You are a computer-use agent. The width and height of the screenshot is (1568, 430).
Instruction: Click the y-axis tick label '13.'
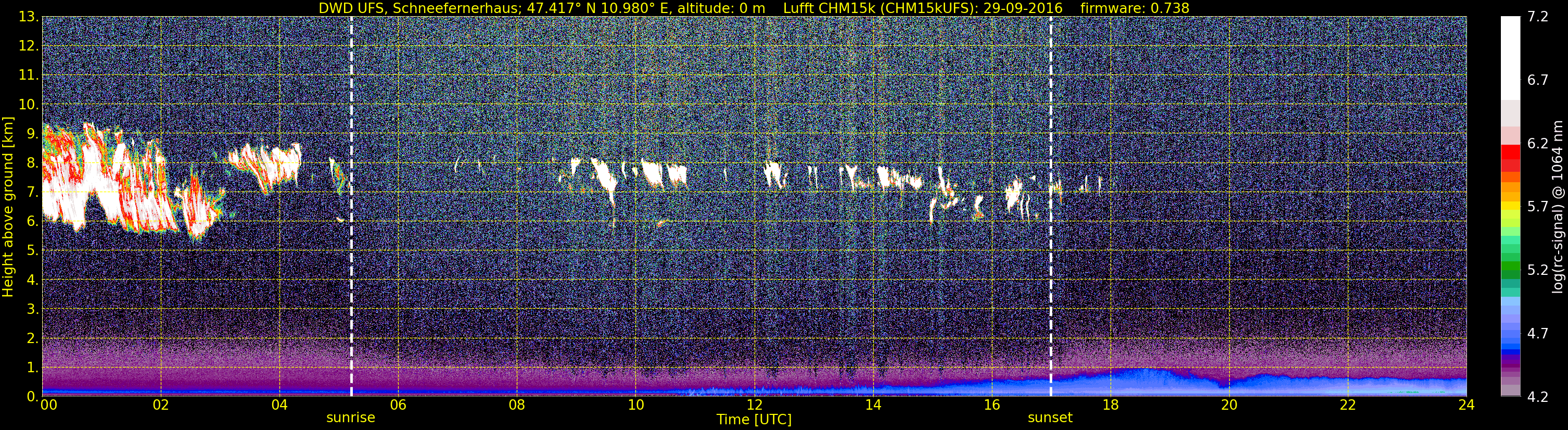(29, 17)
